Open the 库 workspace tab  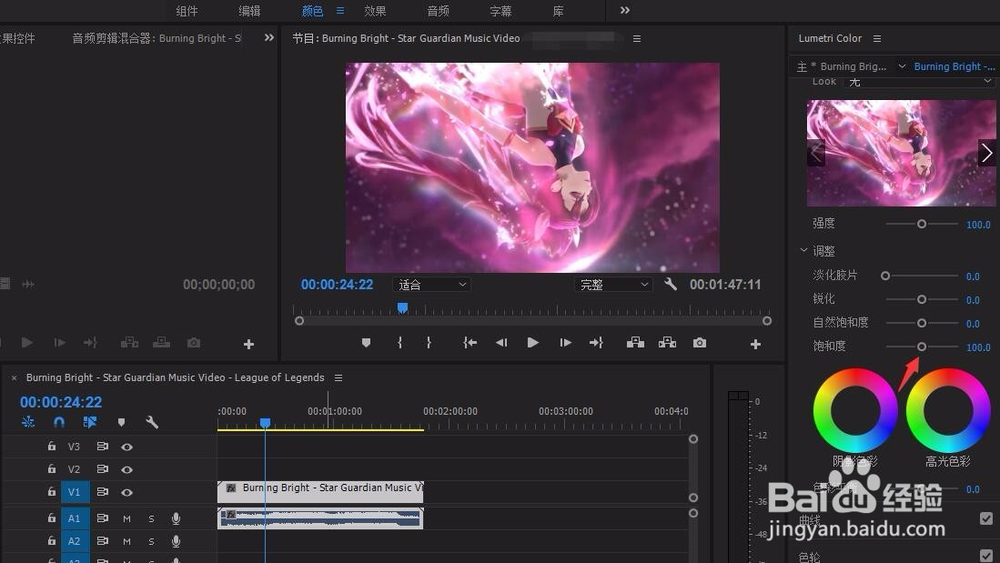point(558,11)
